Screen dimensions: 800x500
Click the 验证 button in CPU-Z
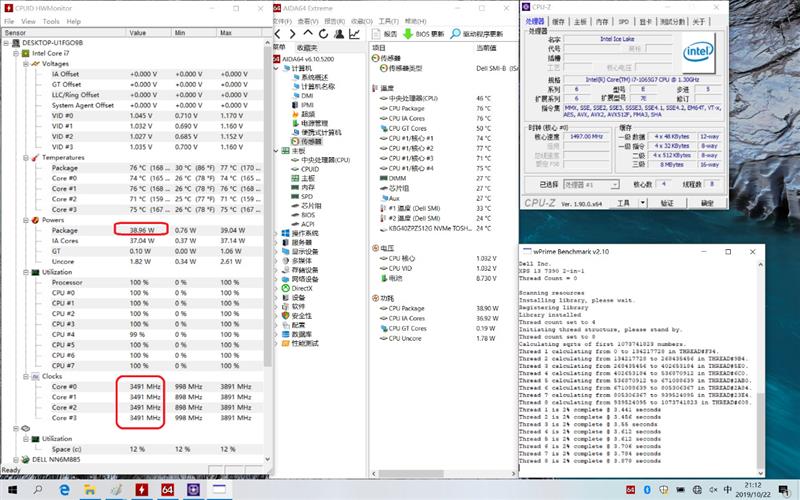(667, 203)
